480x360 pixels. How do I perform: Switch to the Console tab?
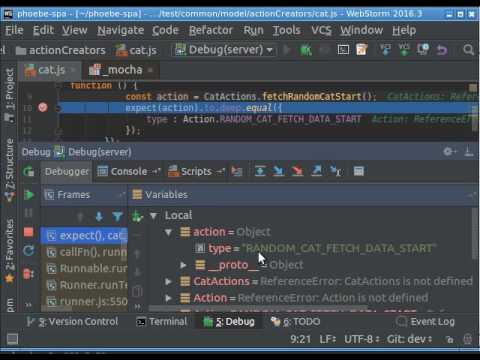128,171
